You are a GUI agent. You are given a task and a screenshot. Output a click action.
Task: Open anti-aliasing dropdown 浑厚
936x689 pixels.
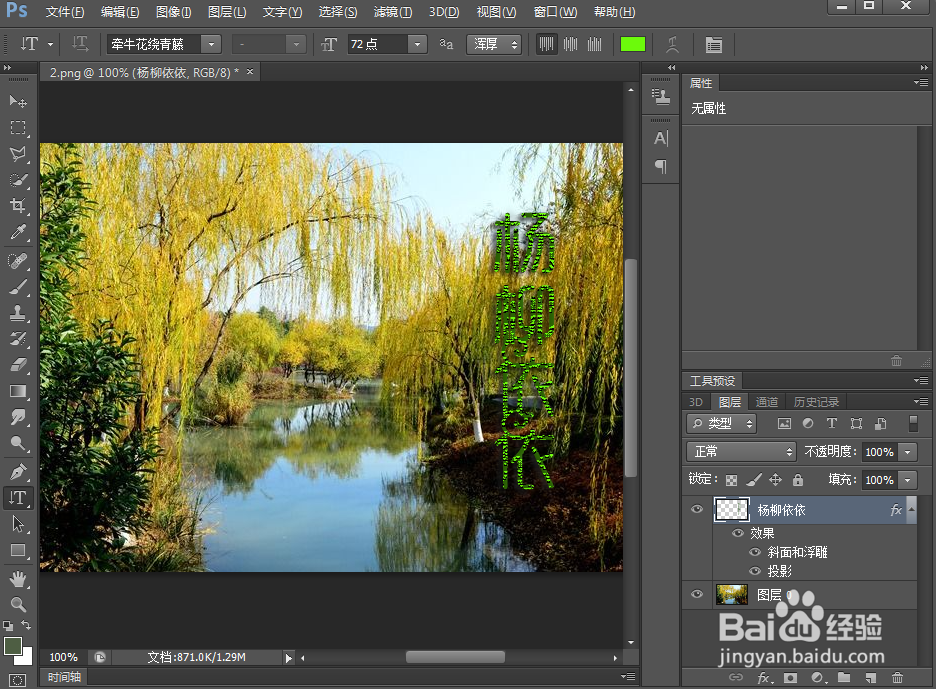pyautogui.click(x=494, y=44)
